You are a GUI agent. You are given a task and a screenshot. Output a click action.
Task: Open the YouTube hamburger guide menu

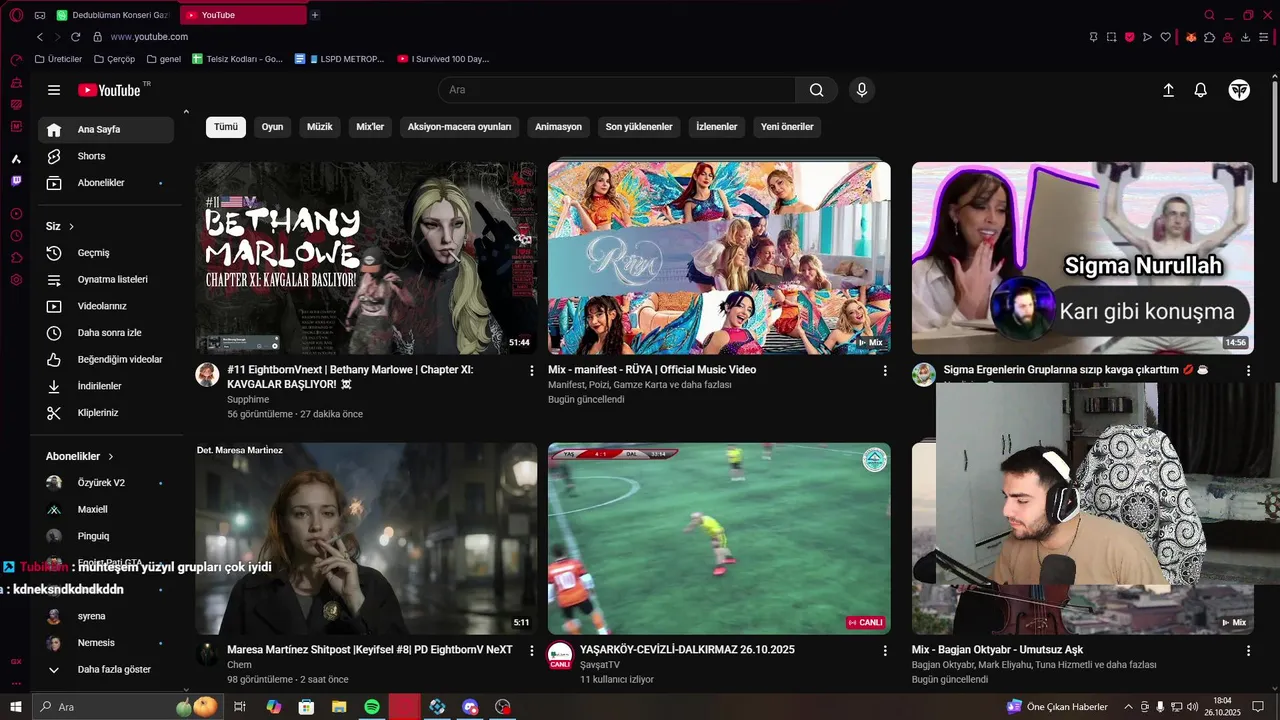[54, 90]
